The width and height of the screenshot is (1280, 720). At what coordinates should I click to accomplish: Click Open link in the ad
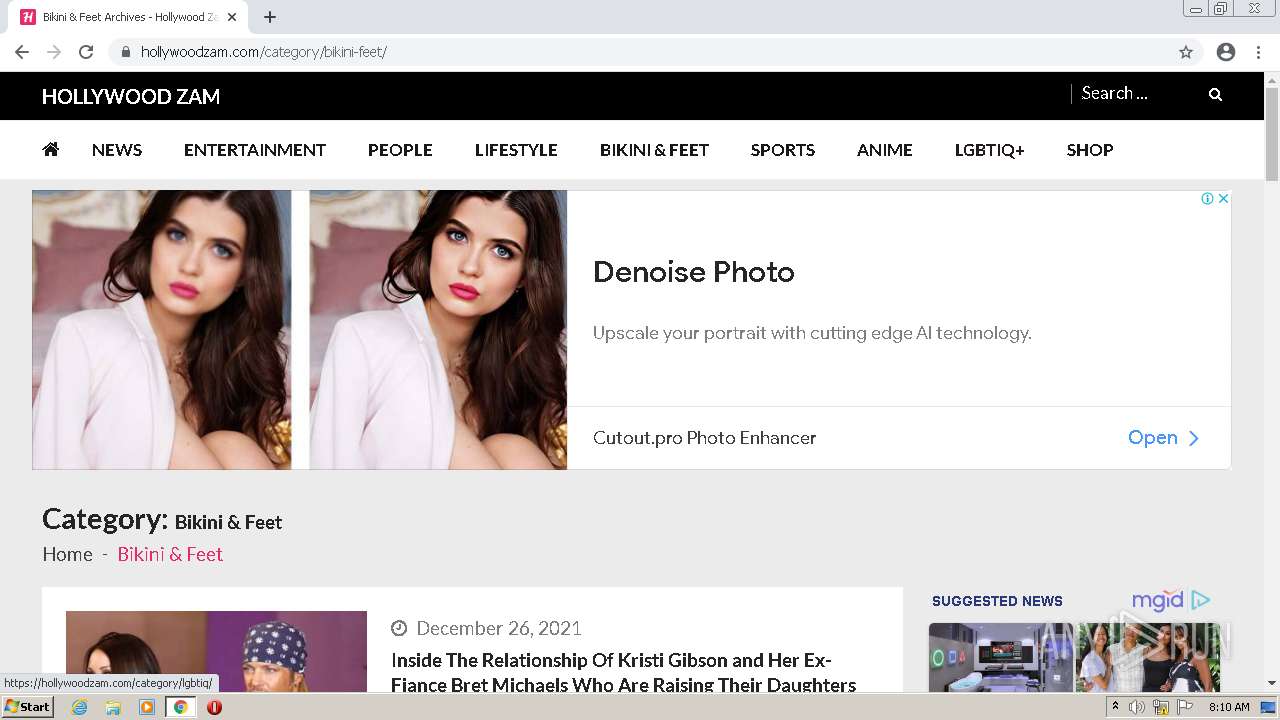(1163, 438)
